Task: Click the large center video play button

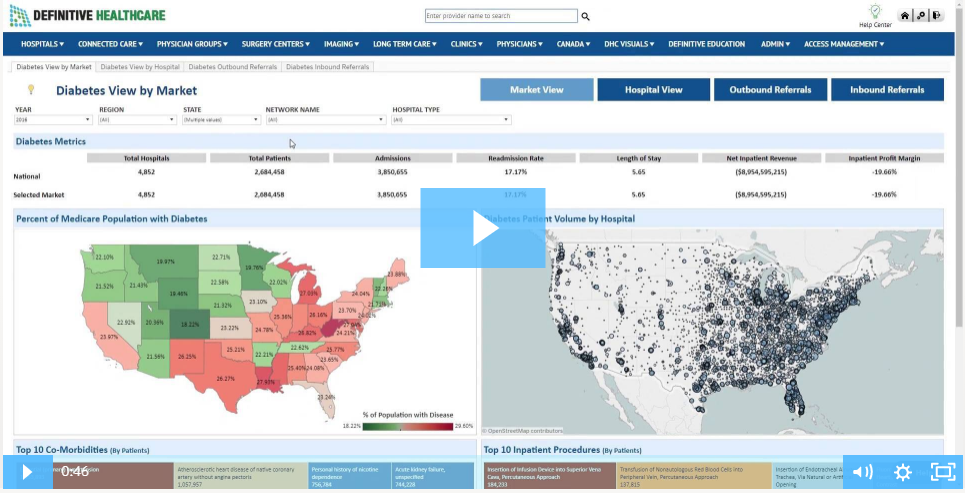Action: 482,228
